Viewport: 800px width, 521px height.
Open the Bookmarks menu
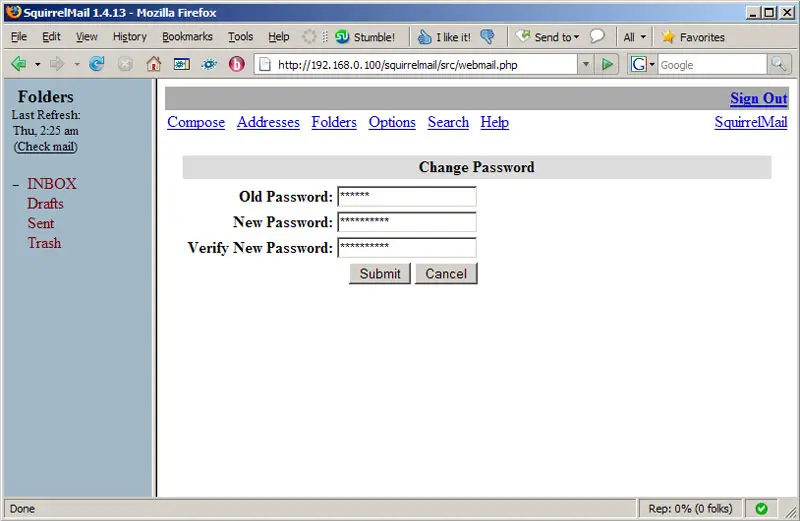click(x=187, y=37)
